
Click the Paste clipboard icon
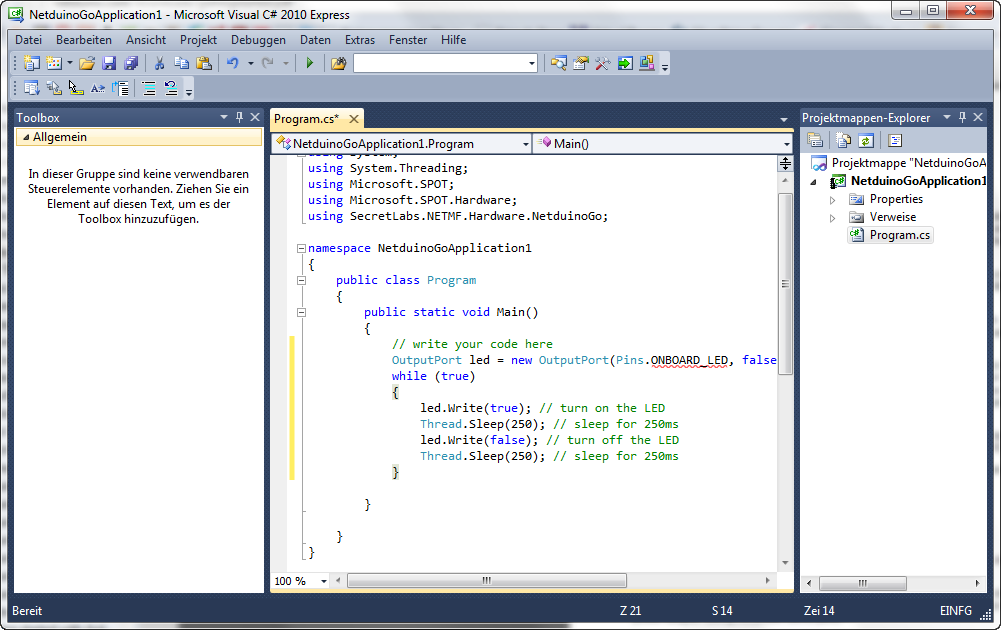point(204,63)
